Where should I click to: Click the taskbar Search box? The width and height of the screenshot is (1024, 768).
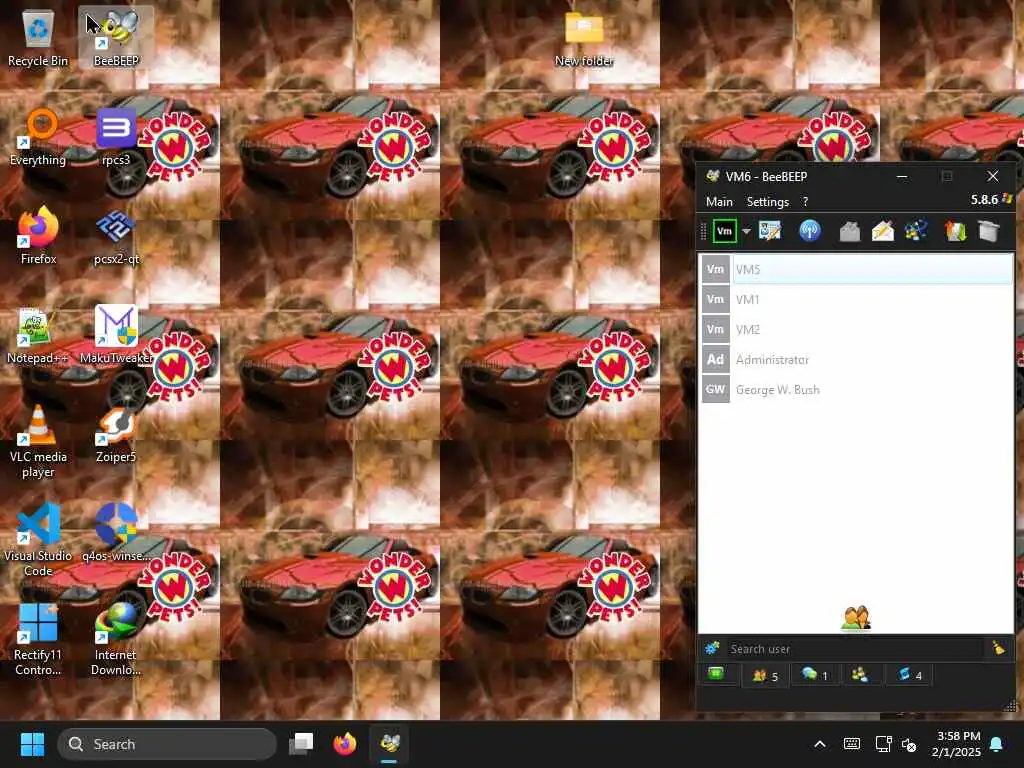[167, 744]
